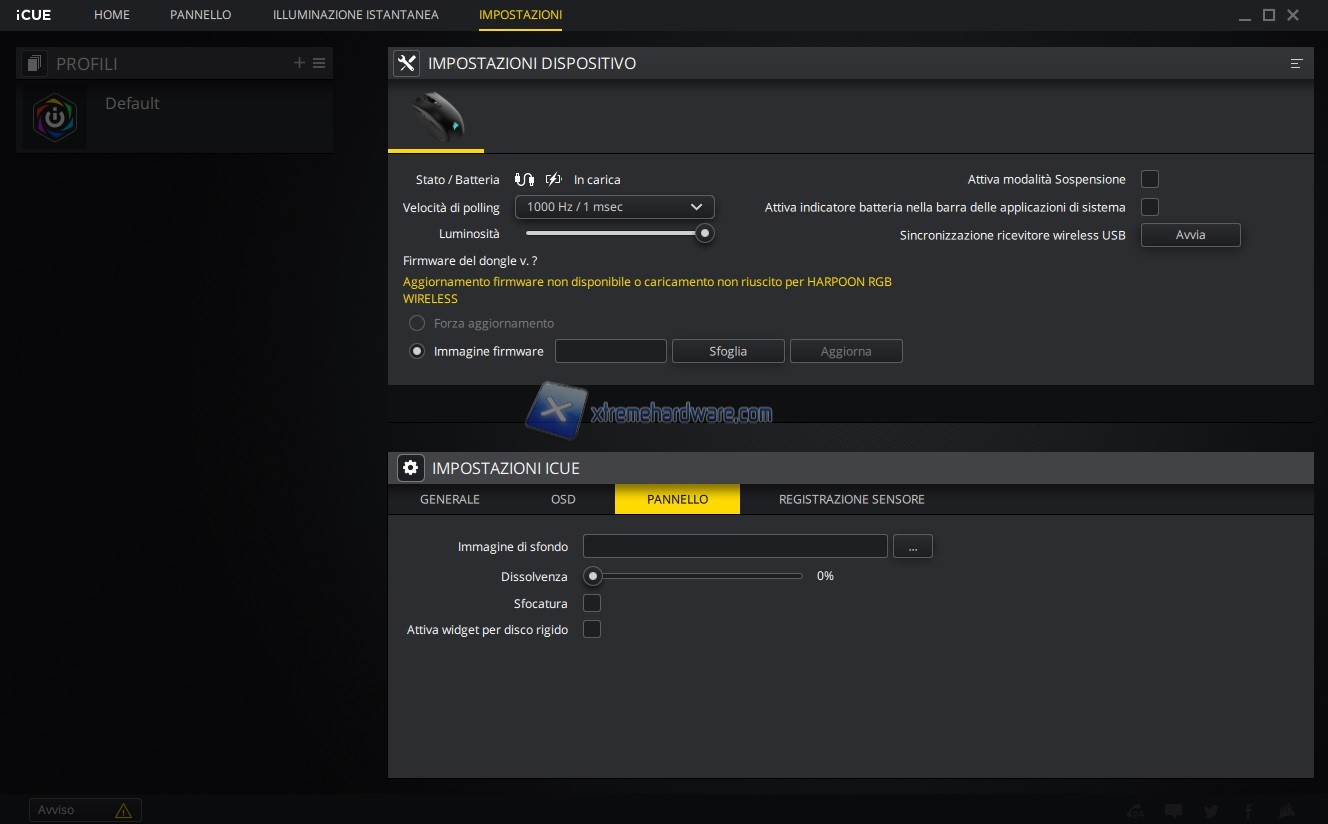Select the Harpoon mouse device icon
The image size is (1328, 824).
(x=437, y=116)
